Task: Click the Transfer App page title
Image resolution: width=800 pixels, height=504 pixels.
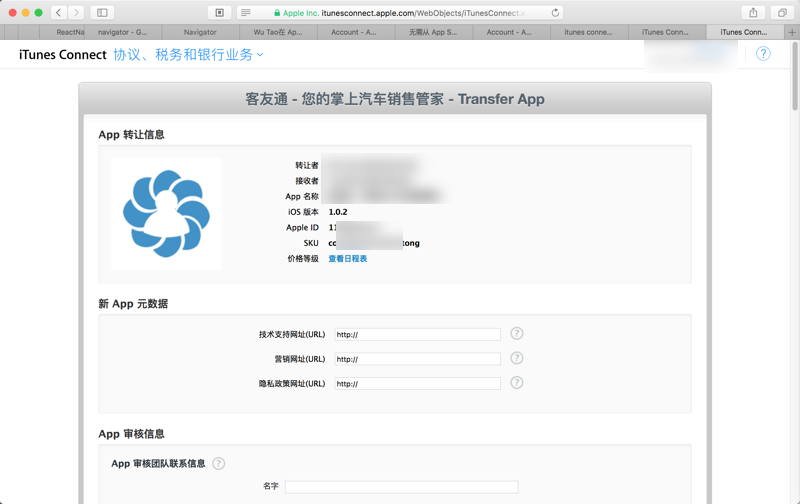Action: [395, 98]
